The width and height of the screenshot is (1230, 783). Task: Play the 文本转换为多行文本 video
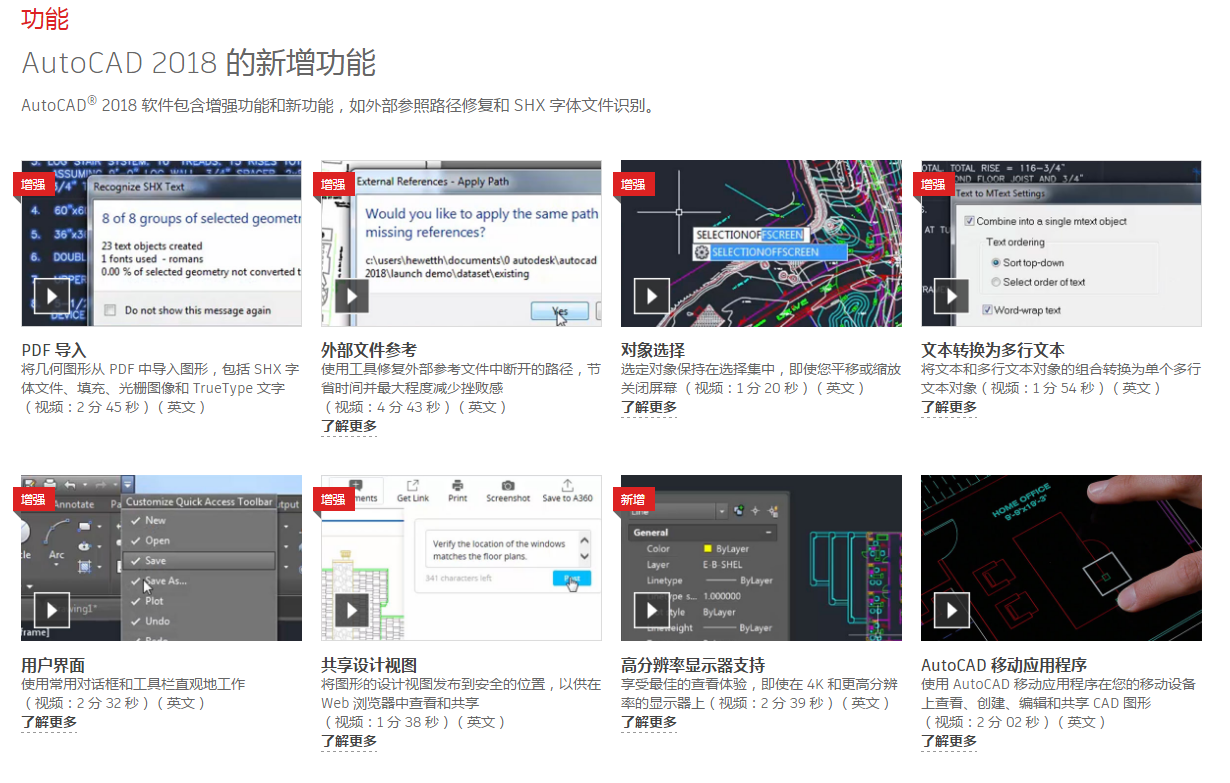click(952, 295)
